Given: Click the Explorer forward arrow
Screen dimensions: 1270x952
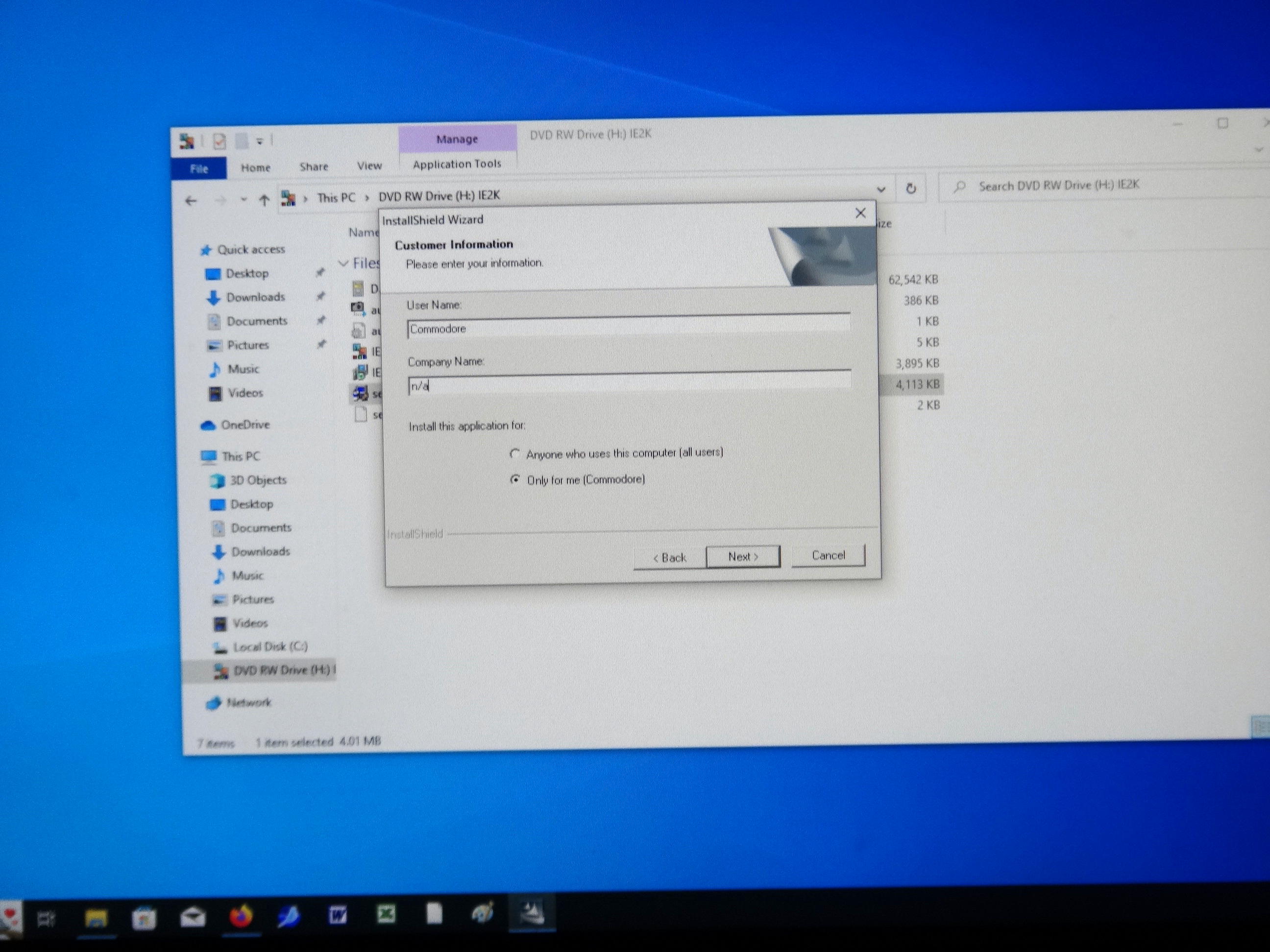Looking at the screenshot, I should [220, 200].
